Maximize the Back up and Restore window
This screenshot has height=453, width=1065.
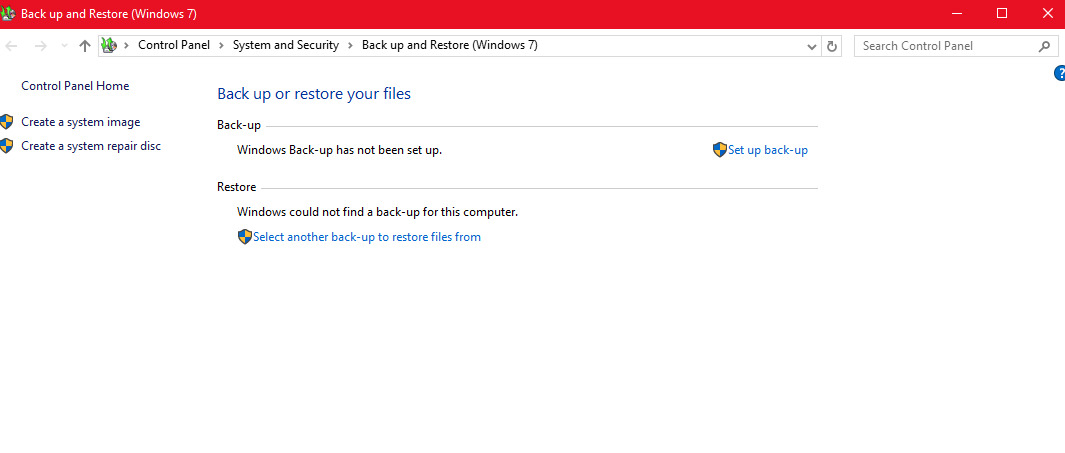click(x=1002, y=14)
